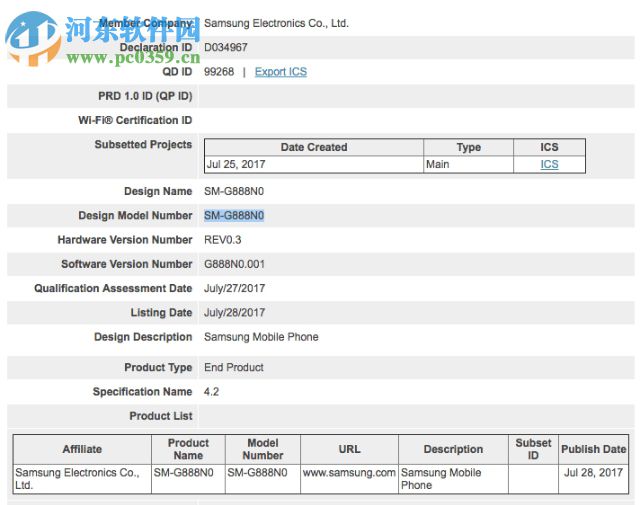640x505 pixels.
Task: Click the Model Number column header
Action: coord(263,449)
